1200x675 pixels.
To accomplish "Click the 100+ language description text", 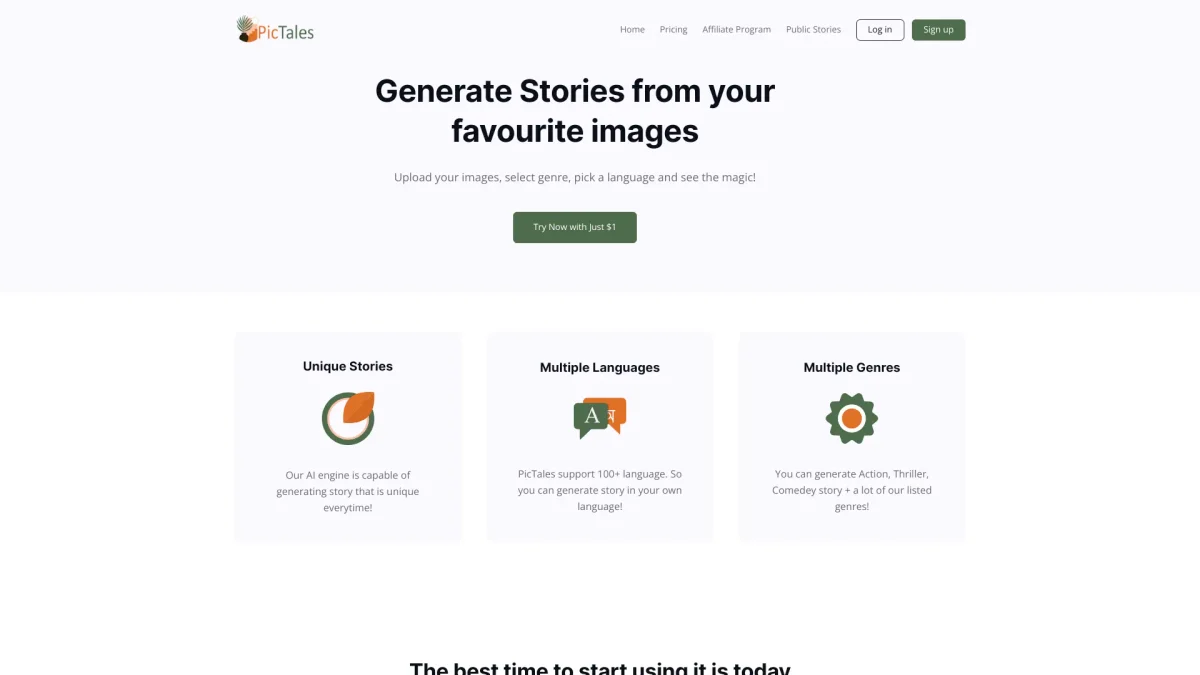I will (600, 490).
